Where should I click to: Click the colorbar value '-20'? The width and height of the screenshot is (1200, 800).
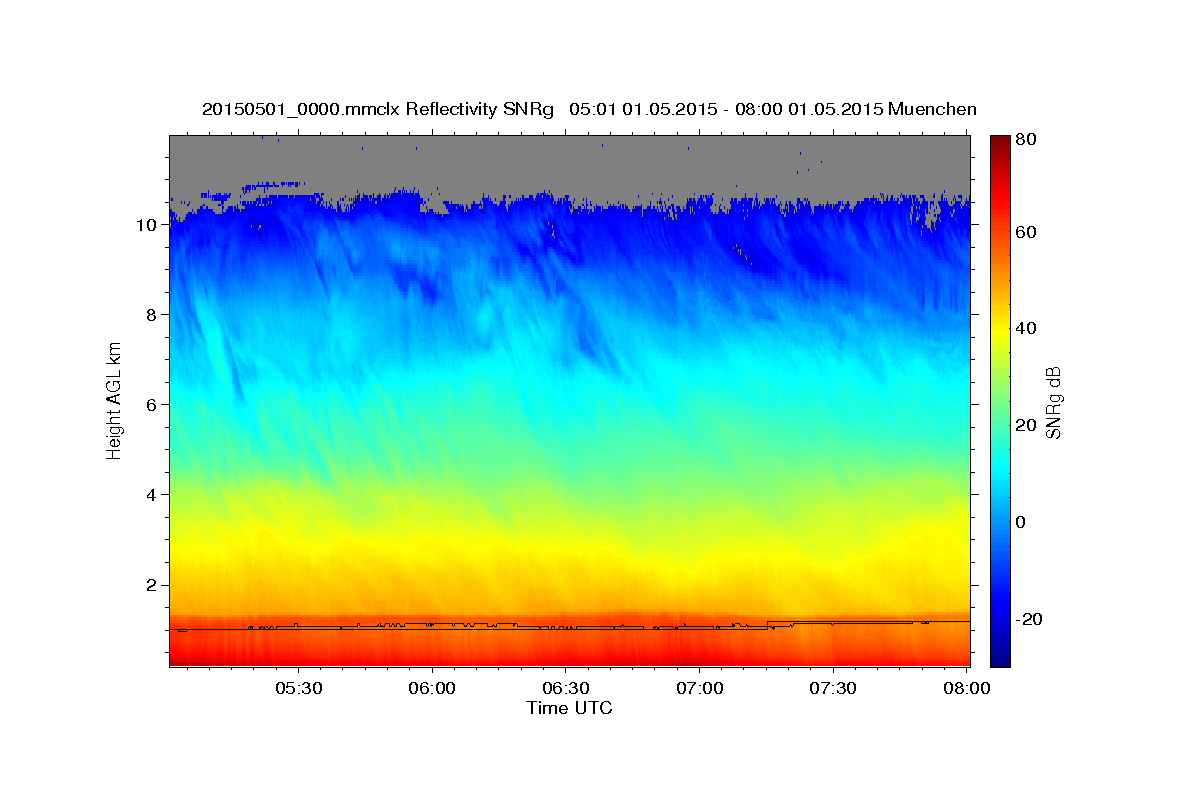click(1028, 620)
